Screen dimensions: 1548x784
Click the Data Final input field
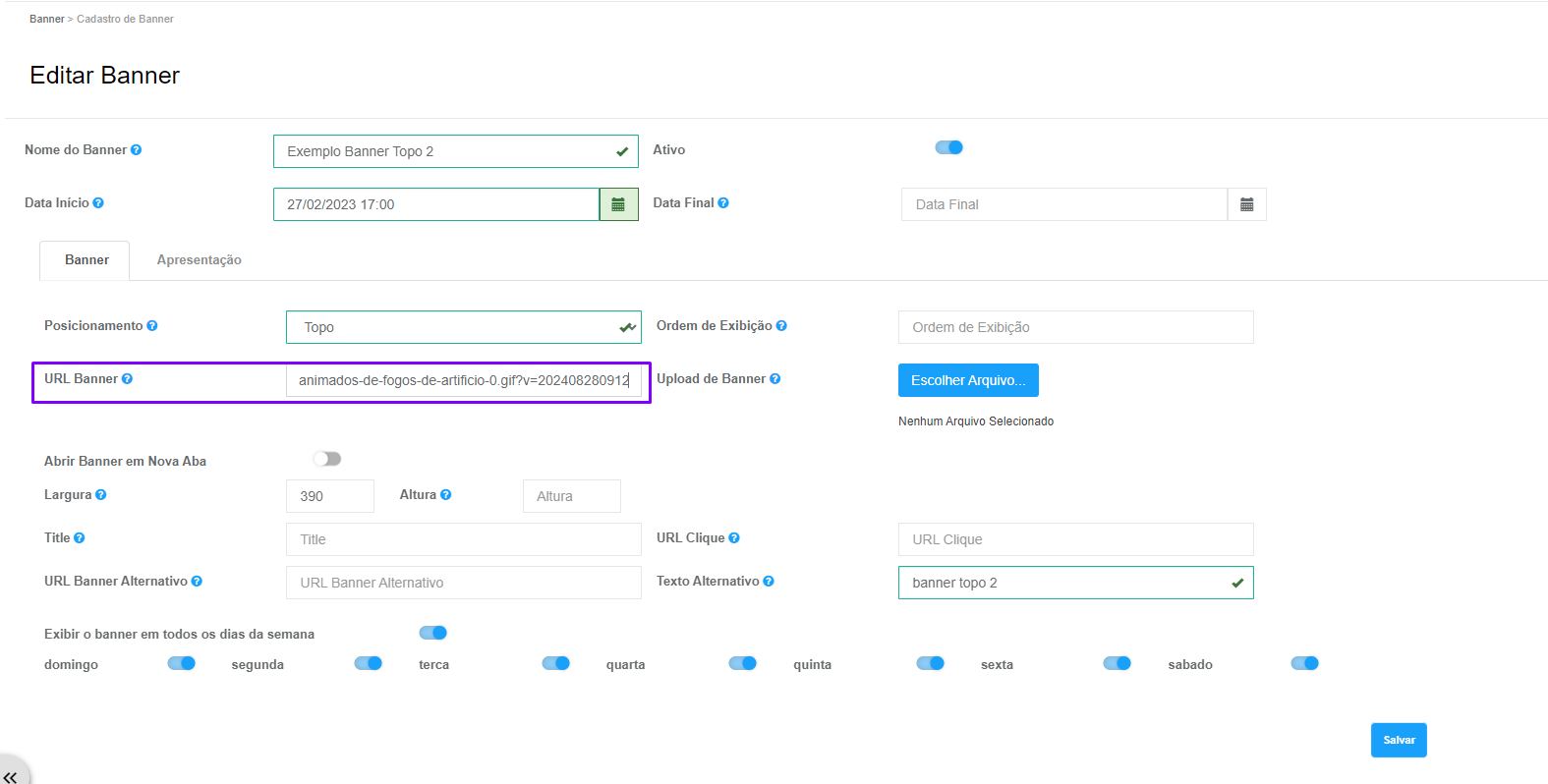pyautogui.click(x=1064, y=204)
